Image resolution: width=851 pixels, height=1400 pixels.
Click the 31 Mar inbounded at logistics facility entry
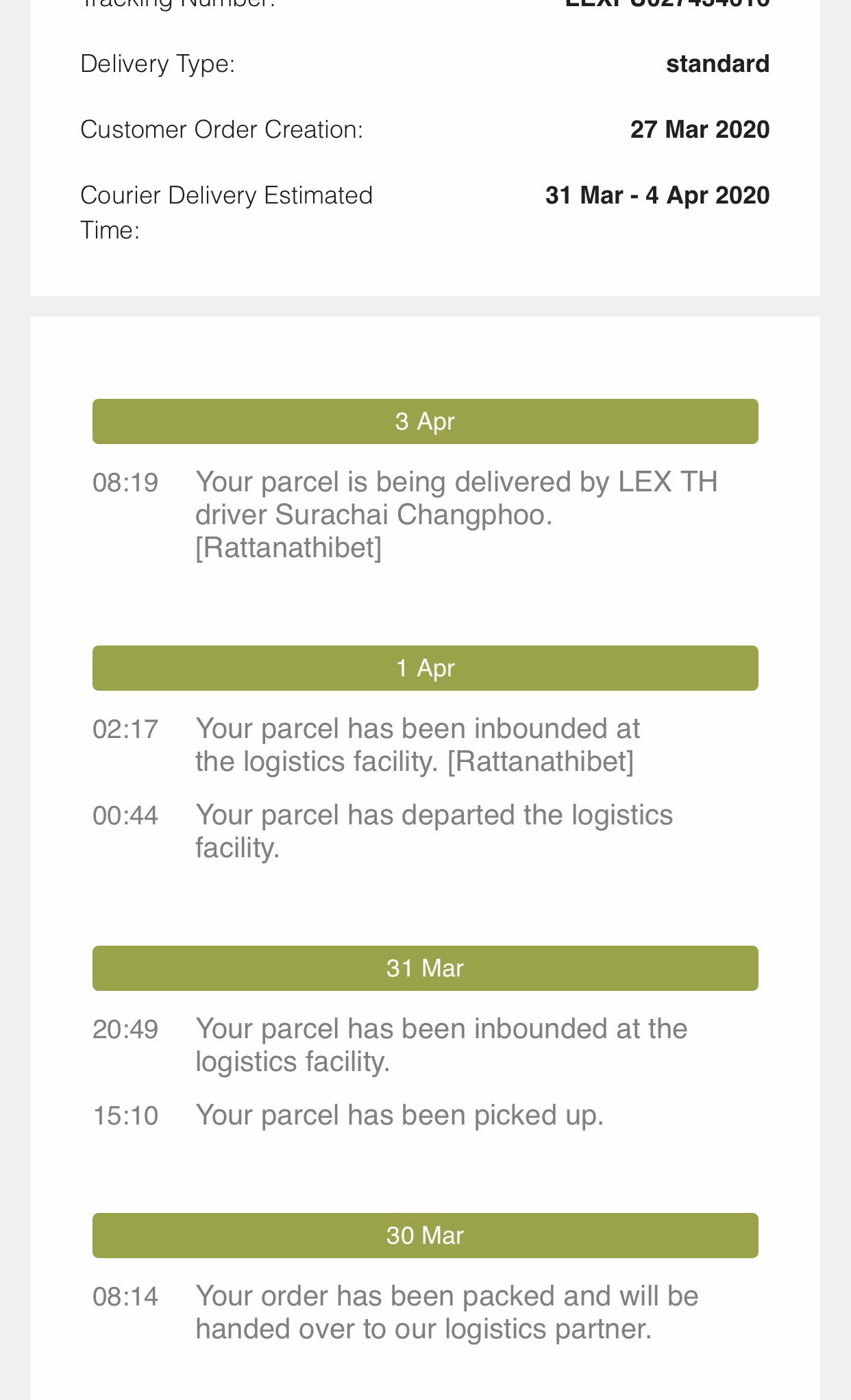coord(441,1045)
